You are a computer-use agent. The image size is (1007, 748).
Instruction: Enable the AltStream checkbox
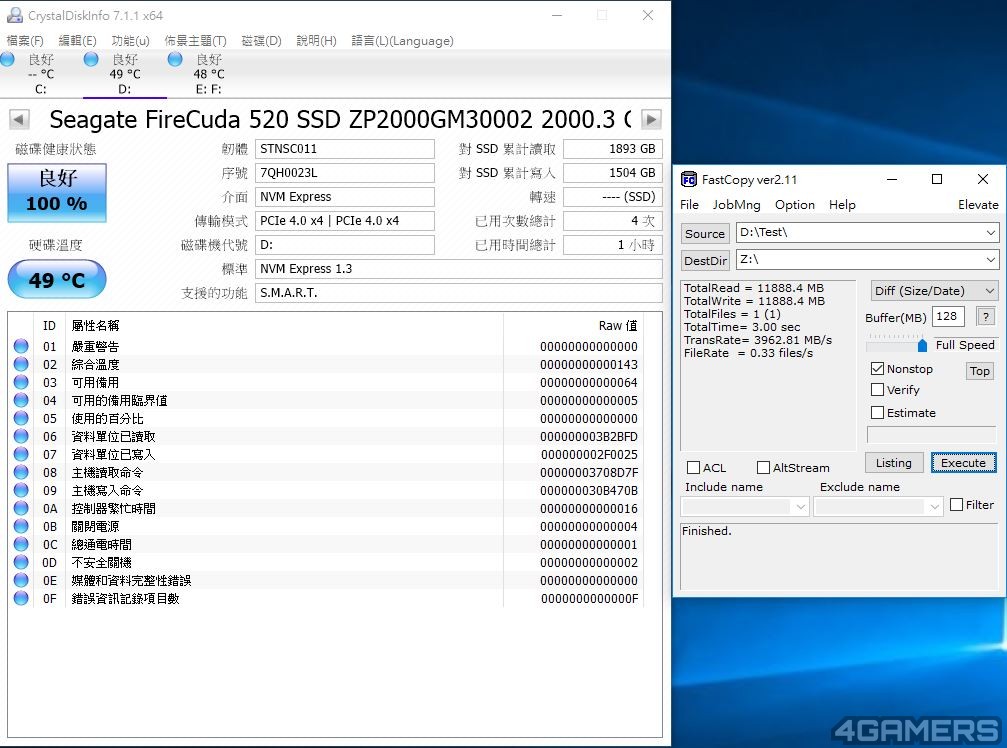pyautogui.click(x=764, y=467)
